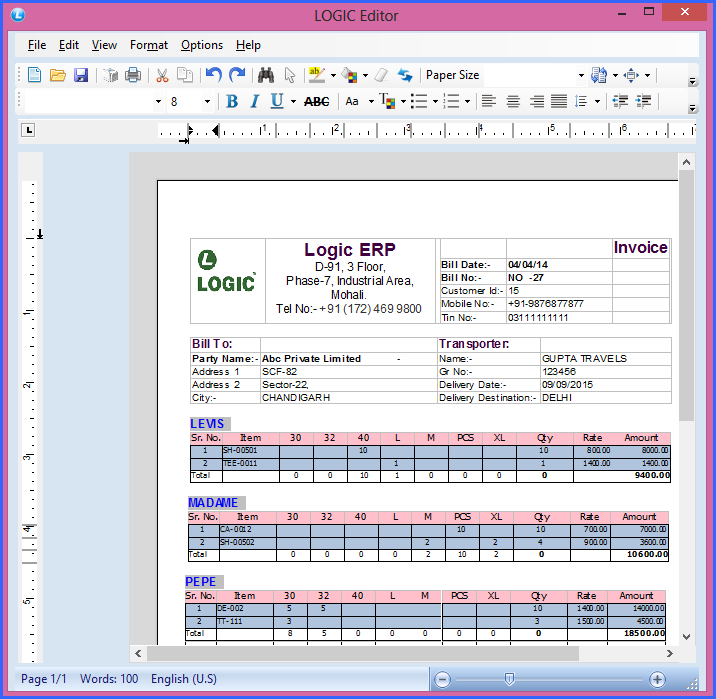
Task: Copy the selection
Action: [x=184, y=75]
